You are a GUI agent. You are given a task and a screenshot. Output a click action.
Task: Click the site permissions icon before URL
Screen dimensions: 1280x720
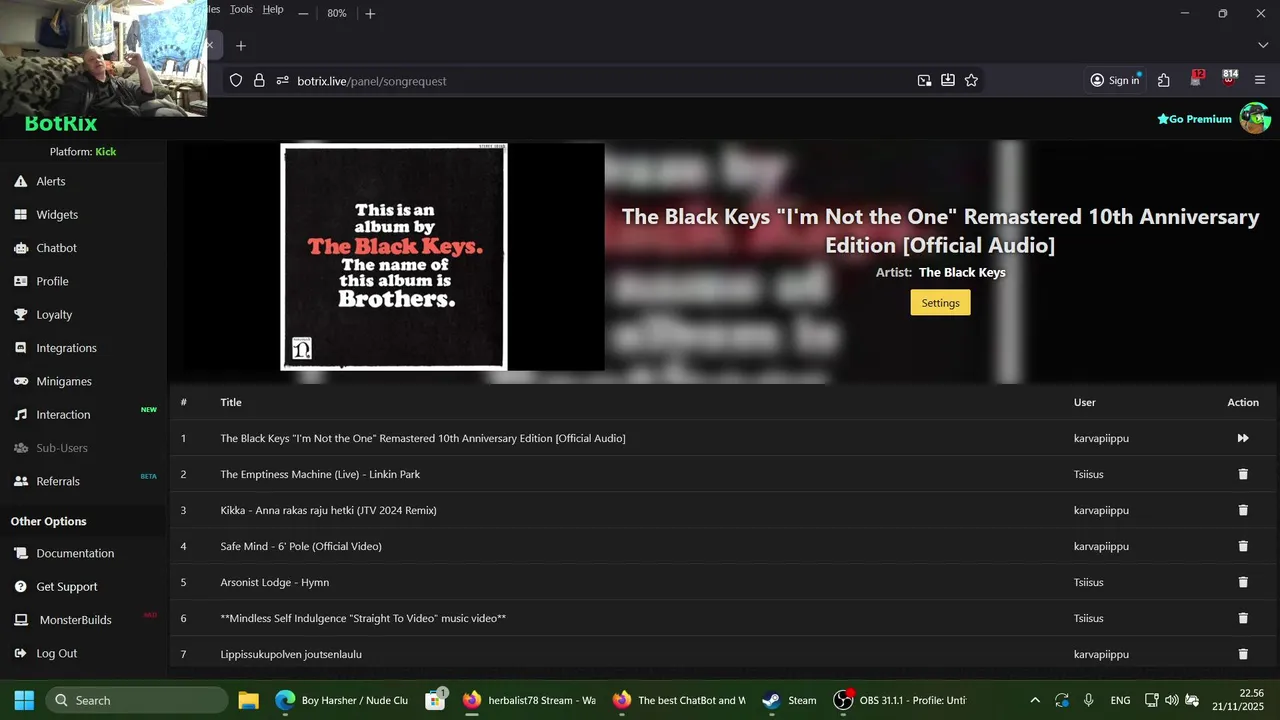(x=282, y=80)
